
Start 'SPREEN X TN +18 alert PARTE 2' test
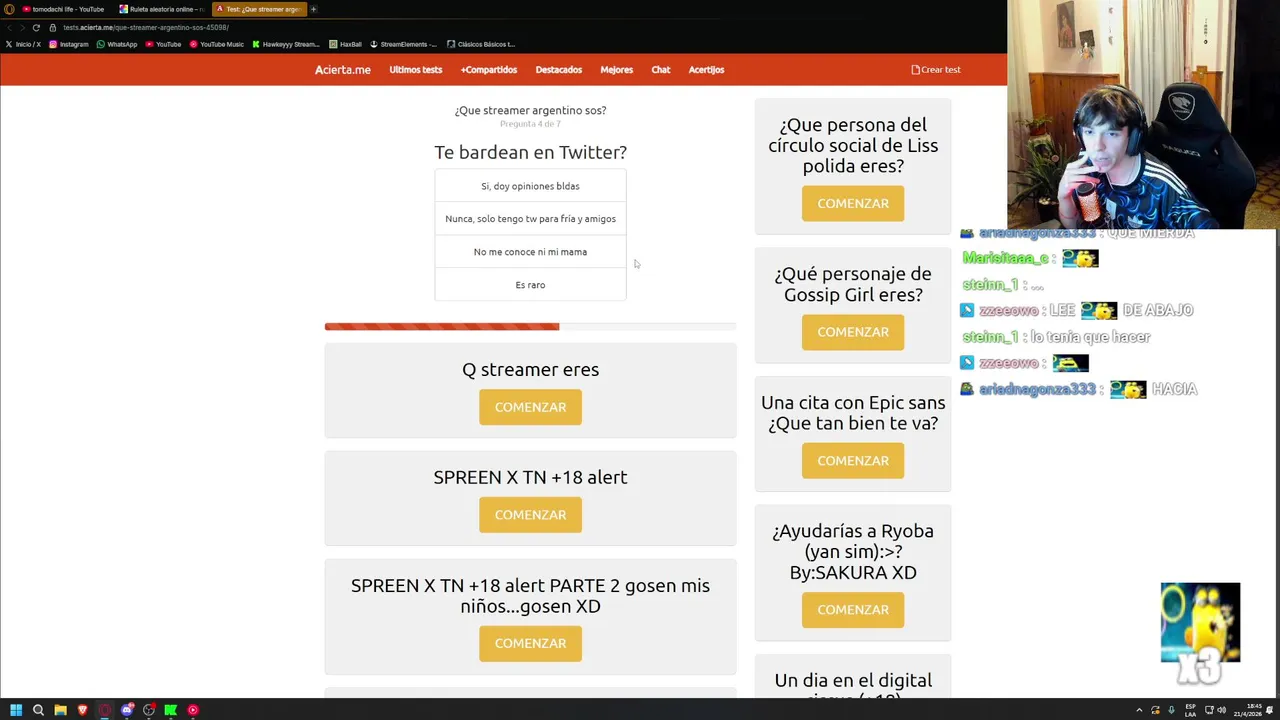[530, 643]
